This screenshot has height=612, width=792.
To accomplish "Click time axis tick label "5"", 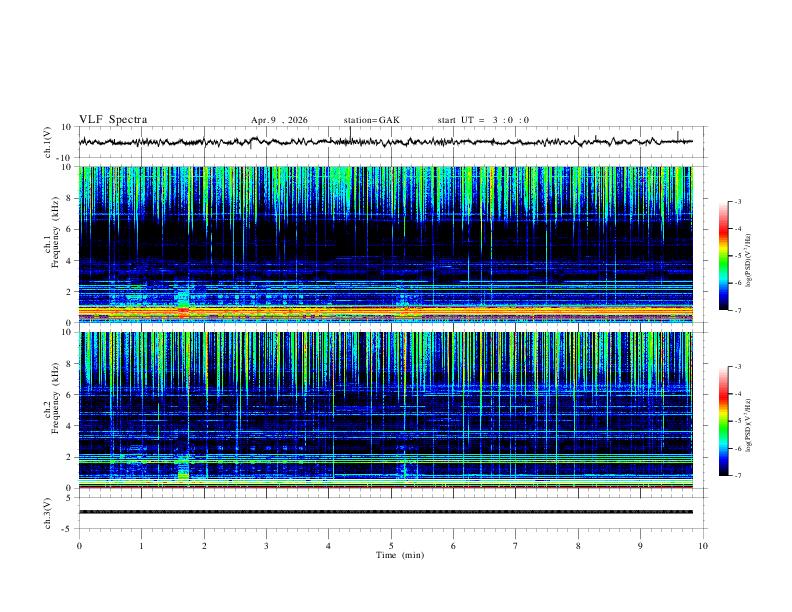I will tap(391, 546).
